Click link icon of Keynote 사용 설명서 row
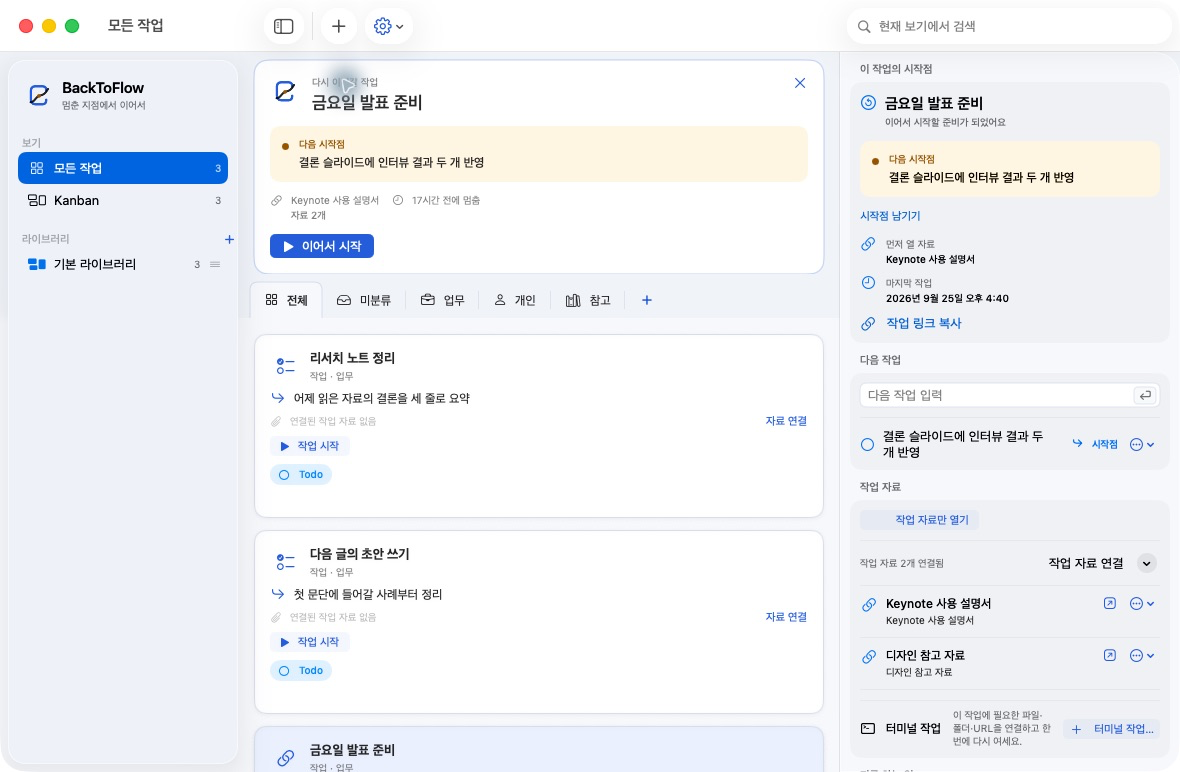The height and width of the screenshot is (772, 1180). tap(868, 604)
